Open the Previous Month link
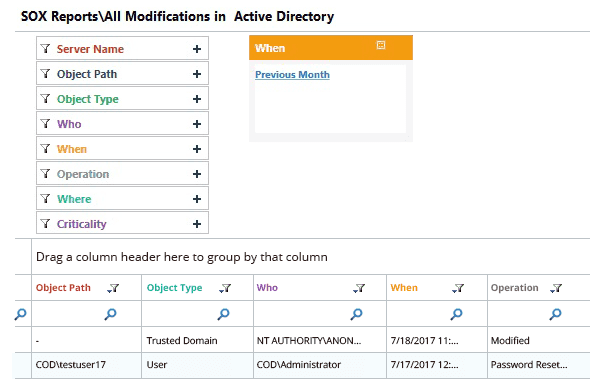The height and width of the screenshot is (382, 612). click(292, 75)
